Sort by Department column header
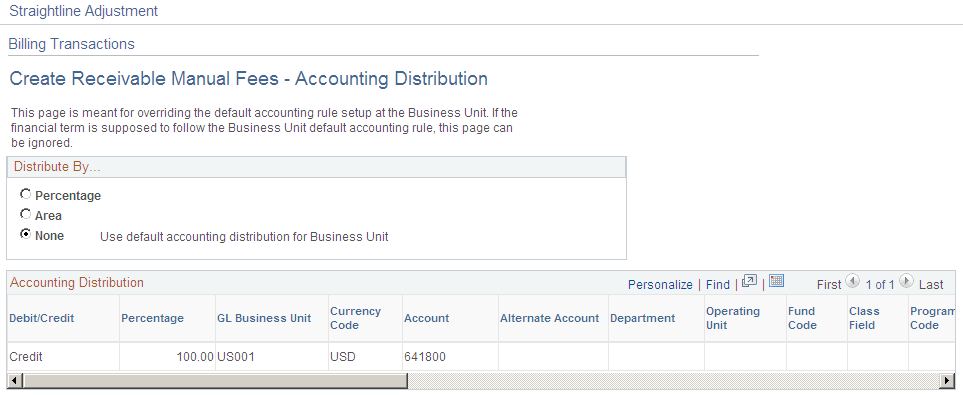 coord(642,318)
